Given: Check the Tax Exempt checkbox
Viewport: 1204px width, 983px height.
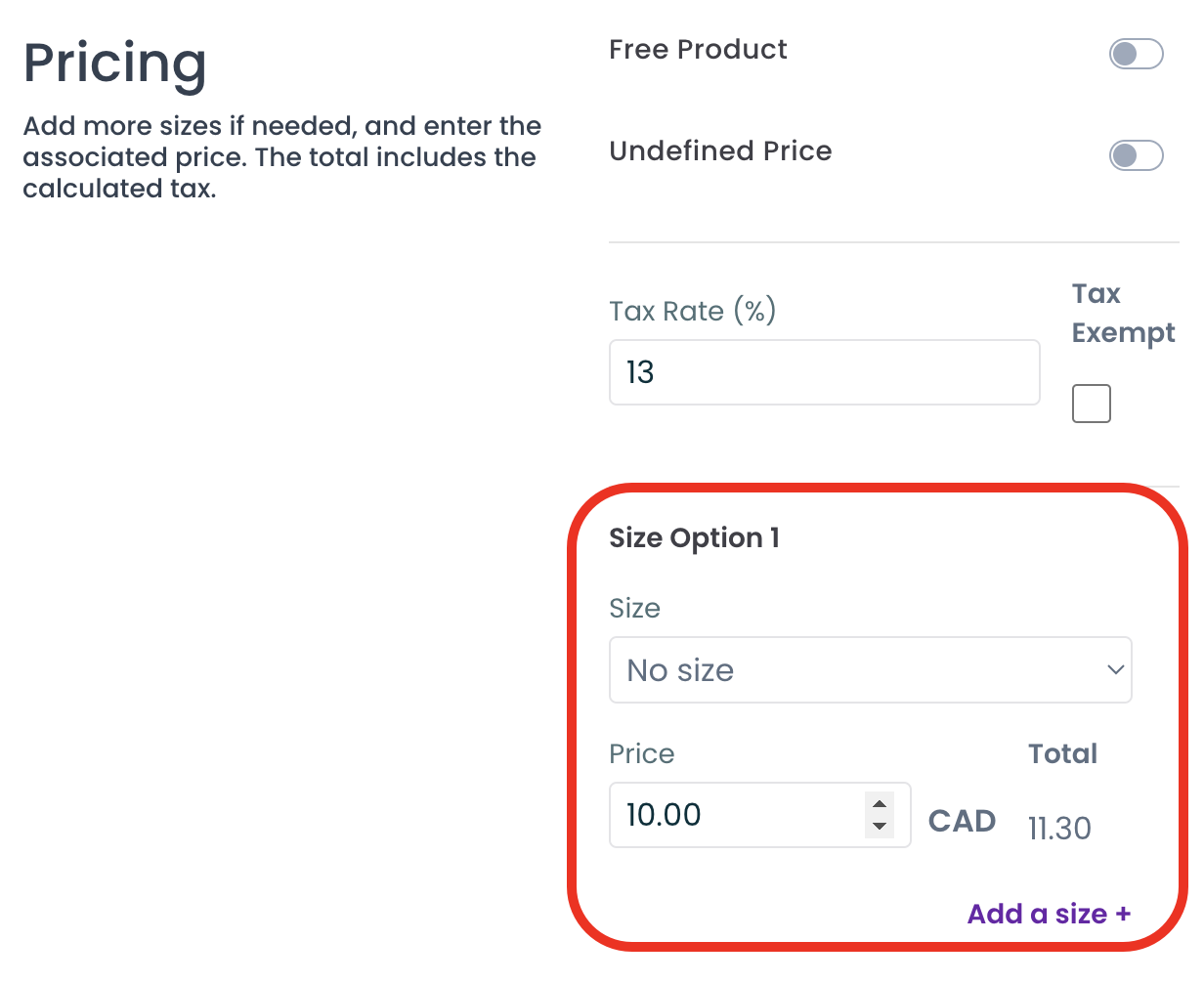Looking at the screenshot, I should 1091,404.
